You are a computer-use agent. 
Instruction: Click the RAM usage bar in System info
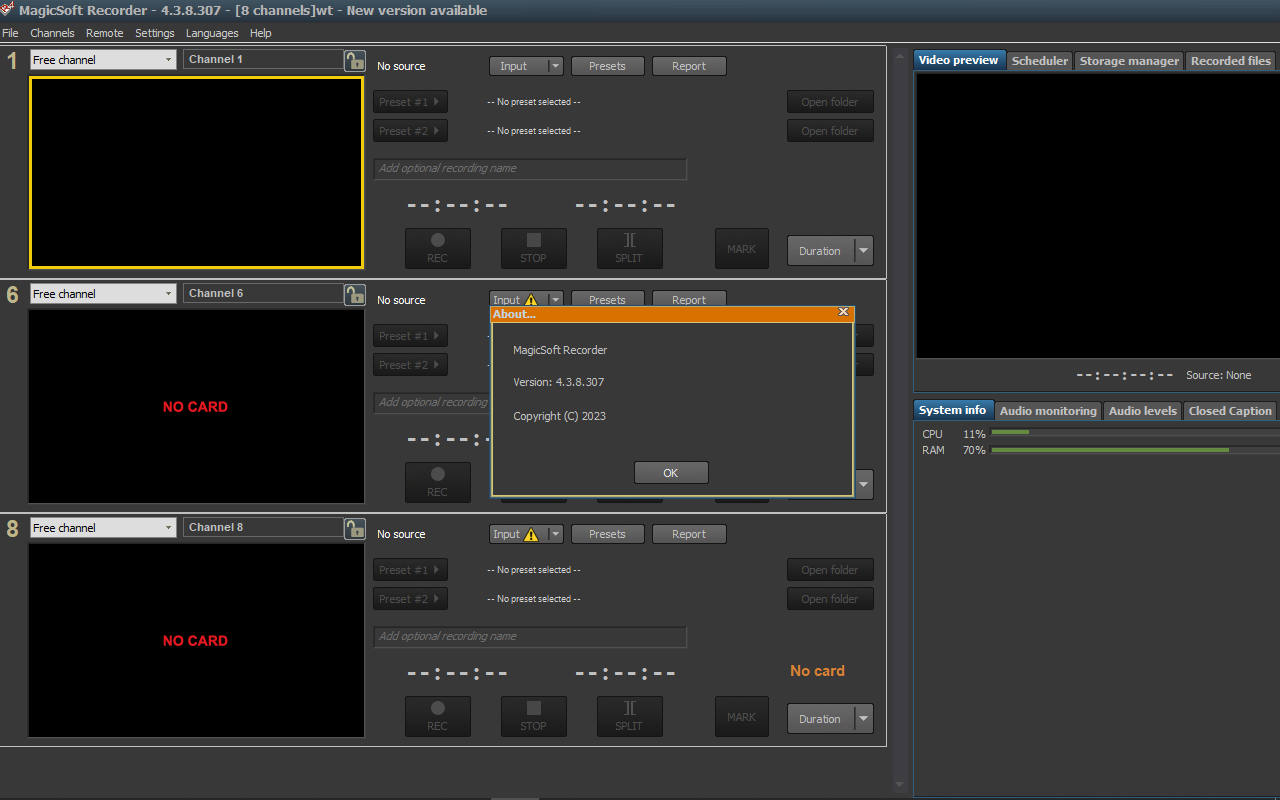click(x=1110, y=450)
